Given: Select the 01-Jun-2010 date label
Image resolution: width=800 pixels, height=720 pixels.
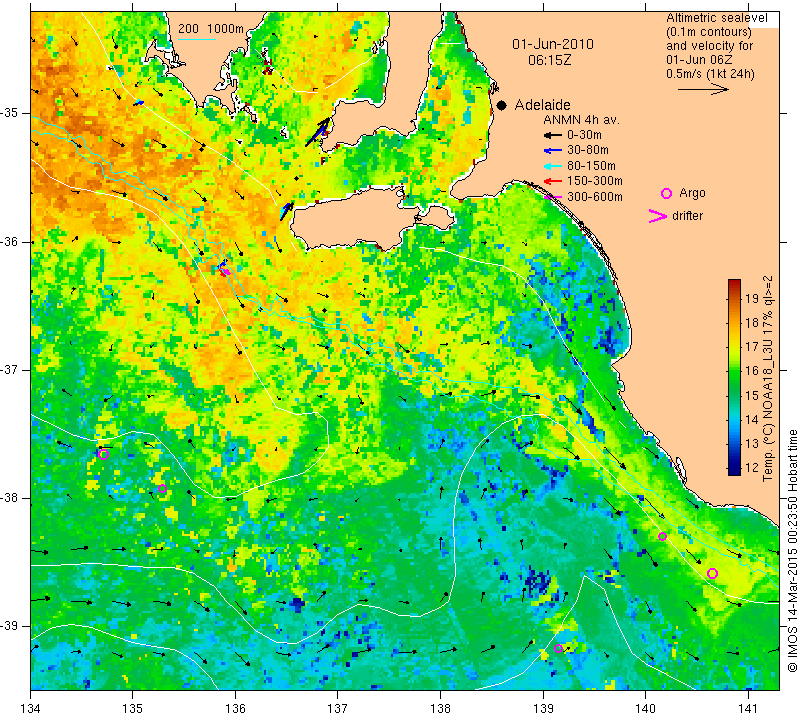Looking at the screenshot, I should [553, 44].
